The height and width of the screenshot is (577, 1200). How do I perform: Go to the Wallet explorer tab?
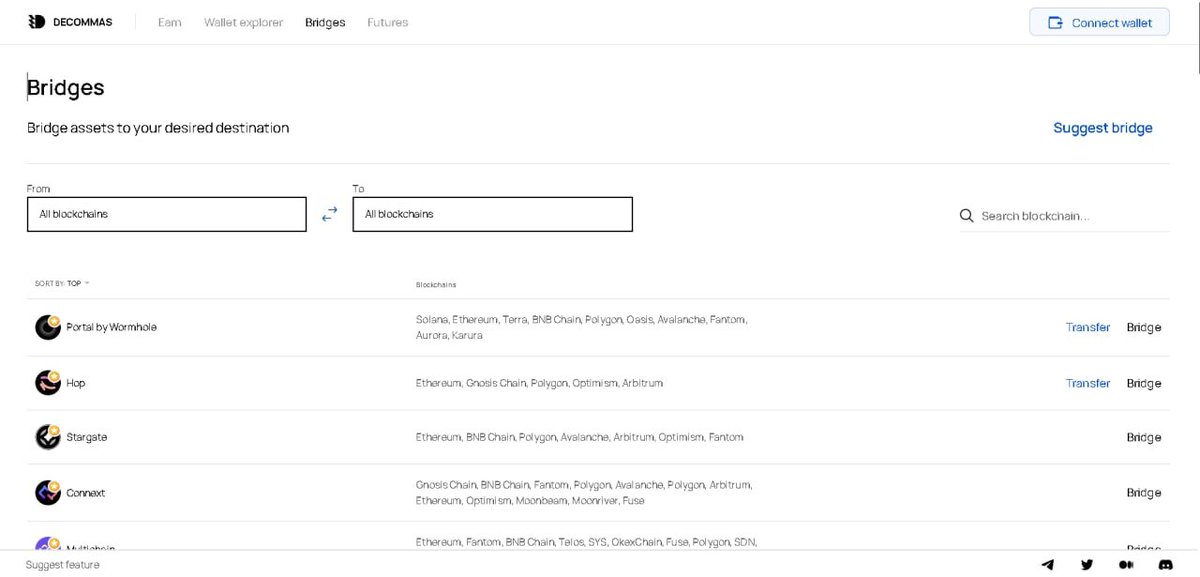point(243,22)
